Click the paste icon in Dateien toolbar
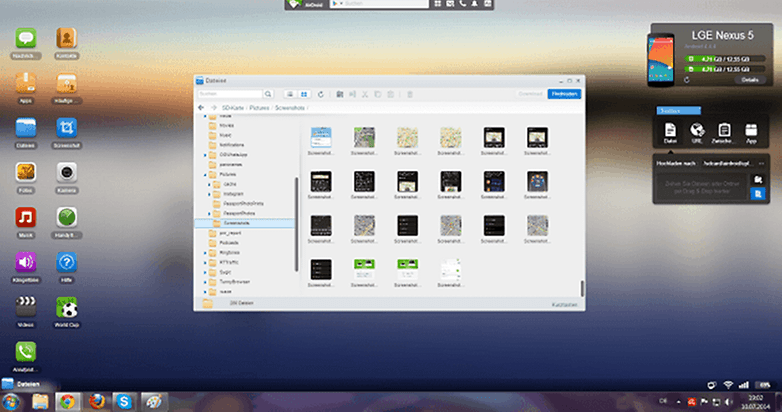The width and height of the screenshot is (782, 412). (391, 94)
